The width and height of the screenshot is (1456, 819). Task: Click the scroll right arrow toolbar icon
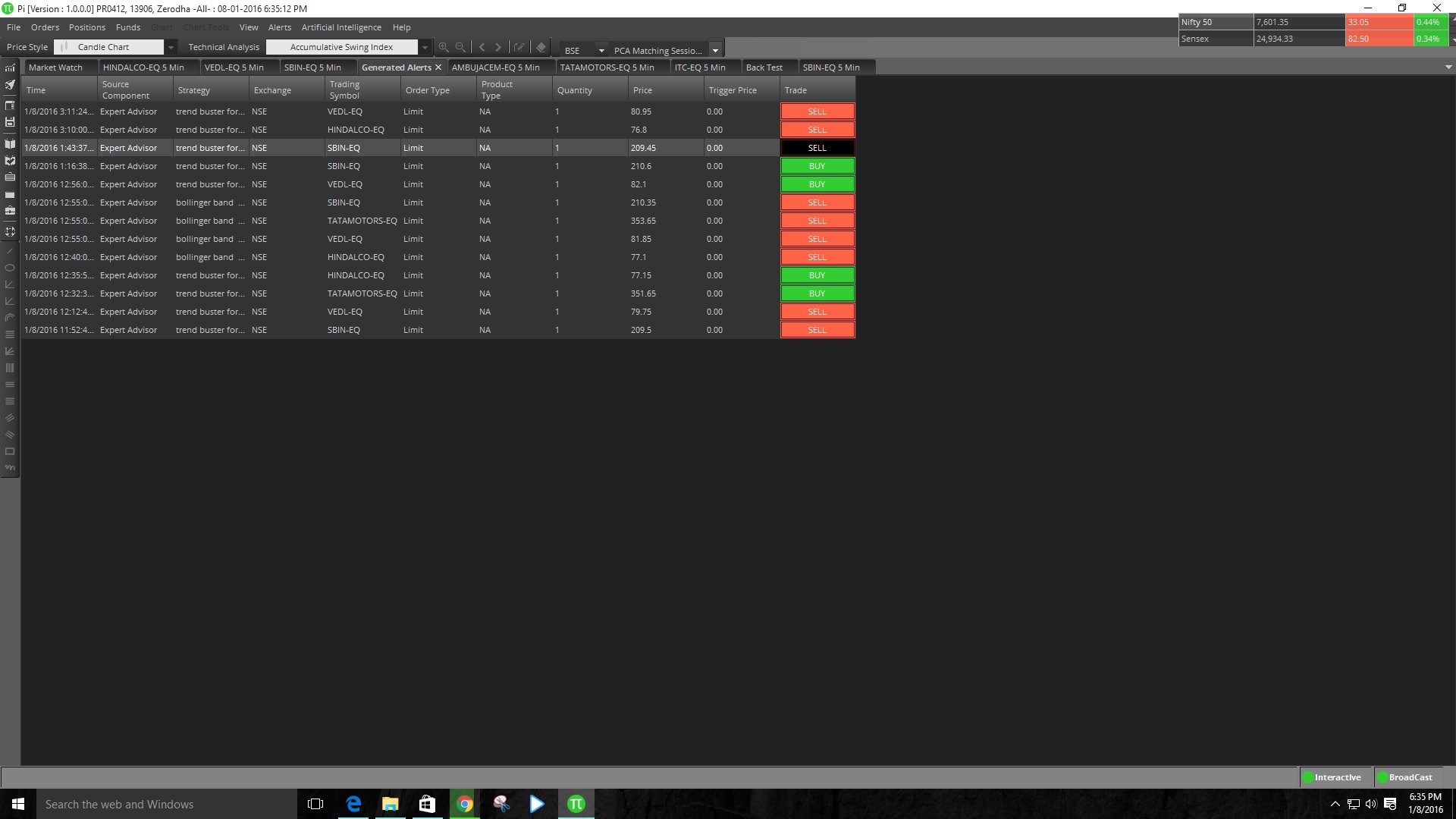tap(498, 47)
